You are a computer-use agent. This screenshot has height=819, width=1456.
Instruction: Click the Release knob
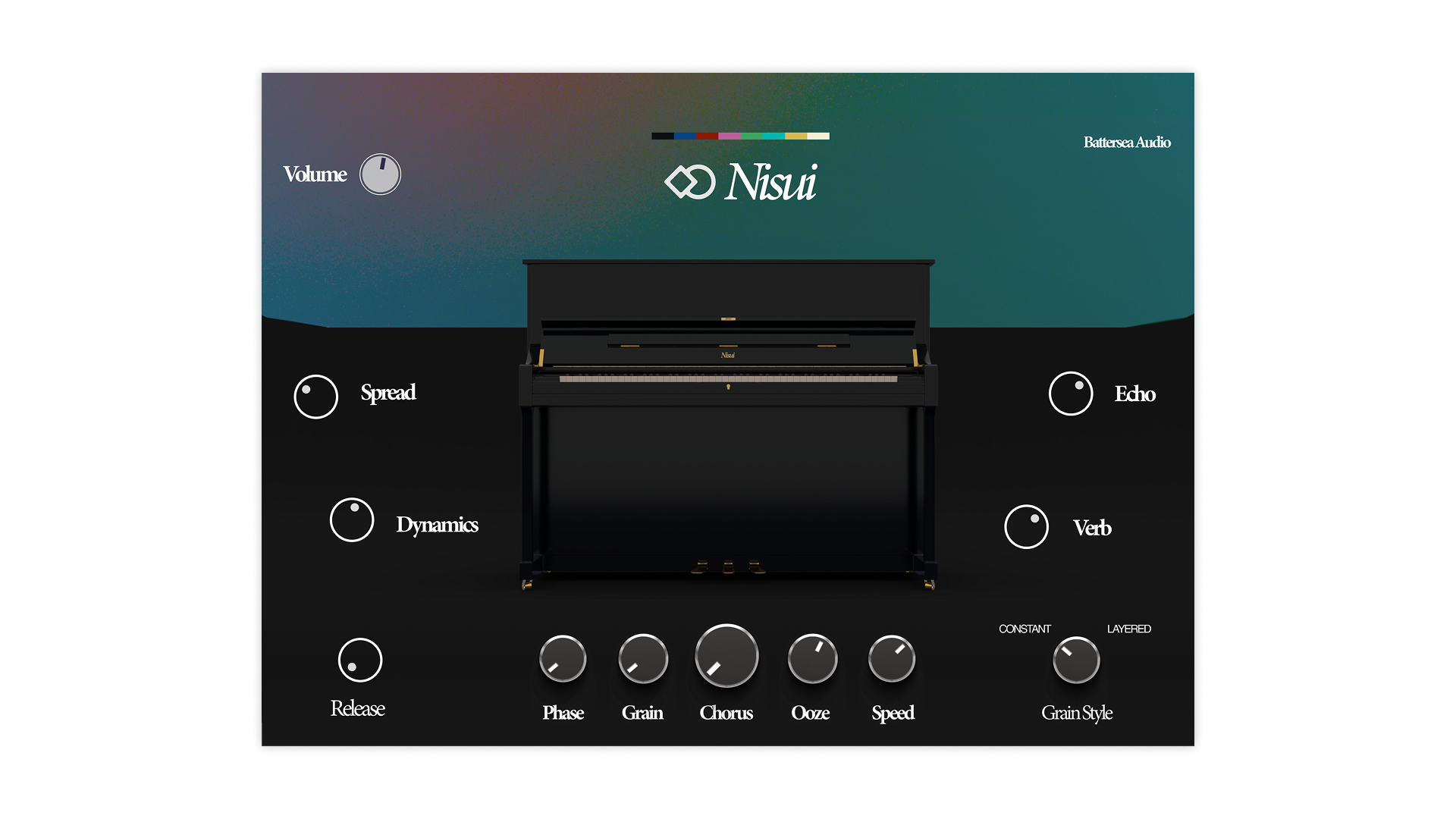[x=360, y=660]
